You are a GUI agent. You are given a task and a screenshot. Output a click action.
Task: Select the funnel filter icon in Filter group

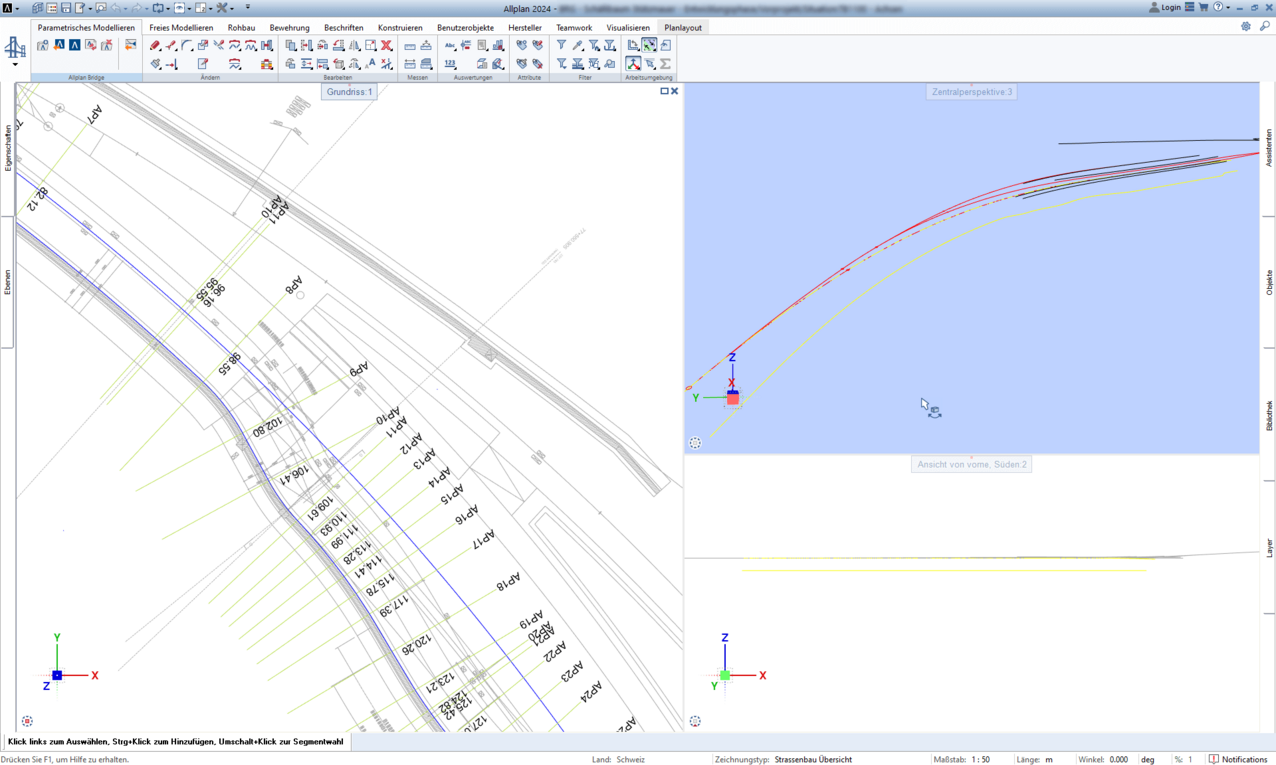click(x=561, y=46)
